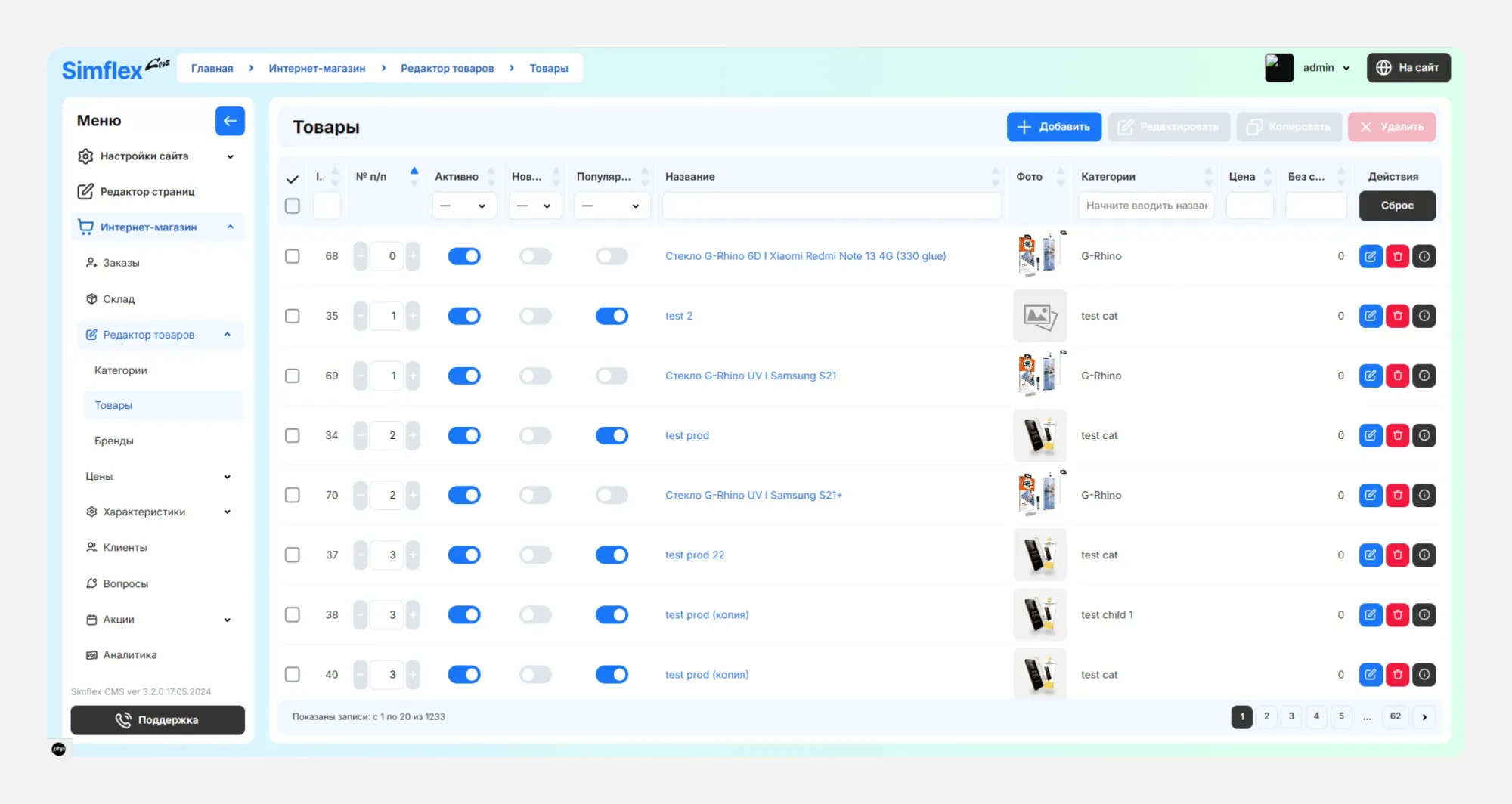Edit 'Стекло G-Rhino UV I Samsung S21' product
The width and height of the screenshot is (1512, 804).
1371,376
